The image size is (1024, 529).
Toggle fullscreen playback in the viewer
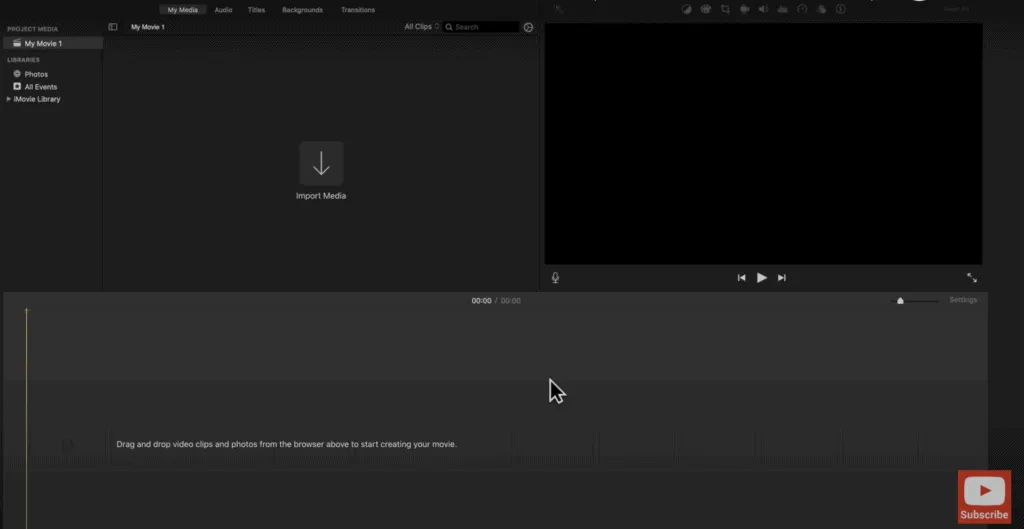point(971,278)
